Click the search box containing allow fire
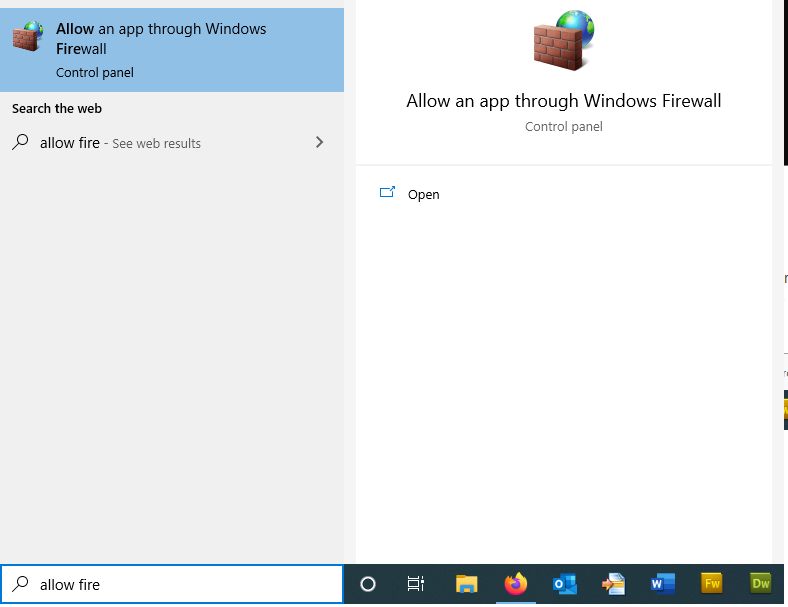This screenshot has height=607, width=788. (172, 584)
